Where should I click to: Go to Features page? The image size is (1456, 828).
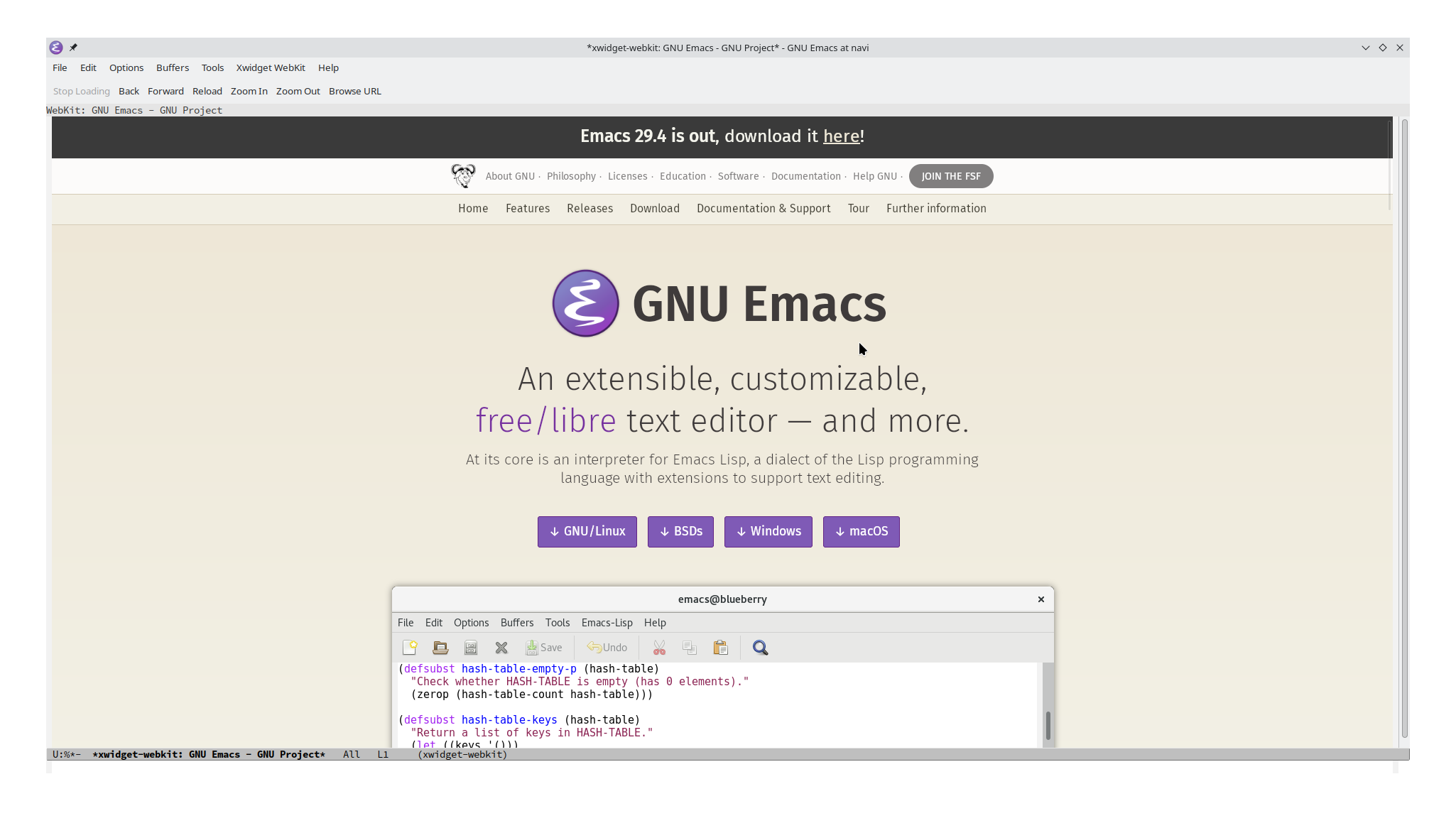coord(528,208)
